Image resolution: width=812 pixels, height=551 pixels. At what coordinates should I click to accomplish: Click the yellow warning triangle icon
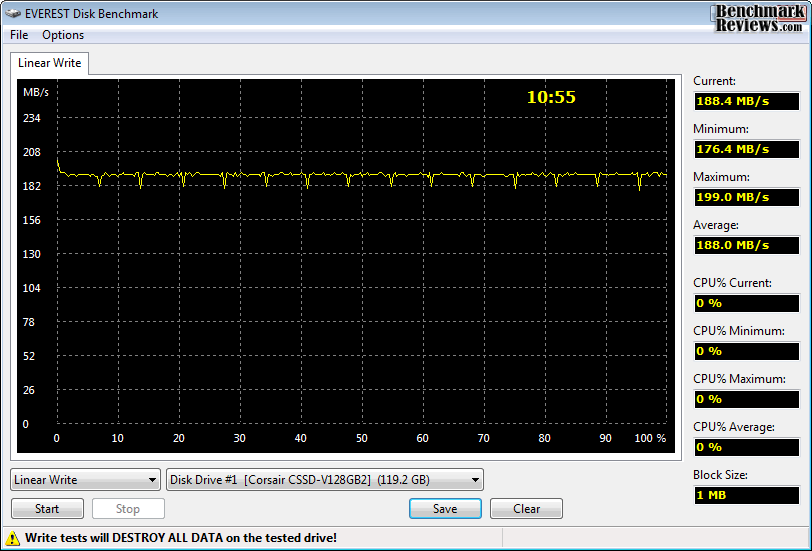pos(13,538)
